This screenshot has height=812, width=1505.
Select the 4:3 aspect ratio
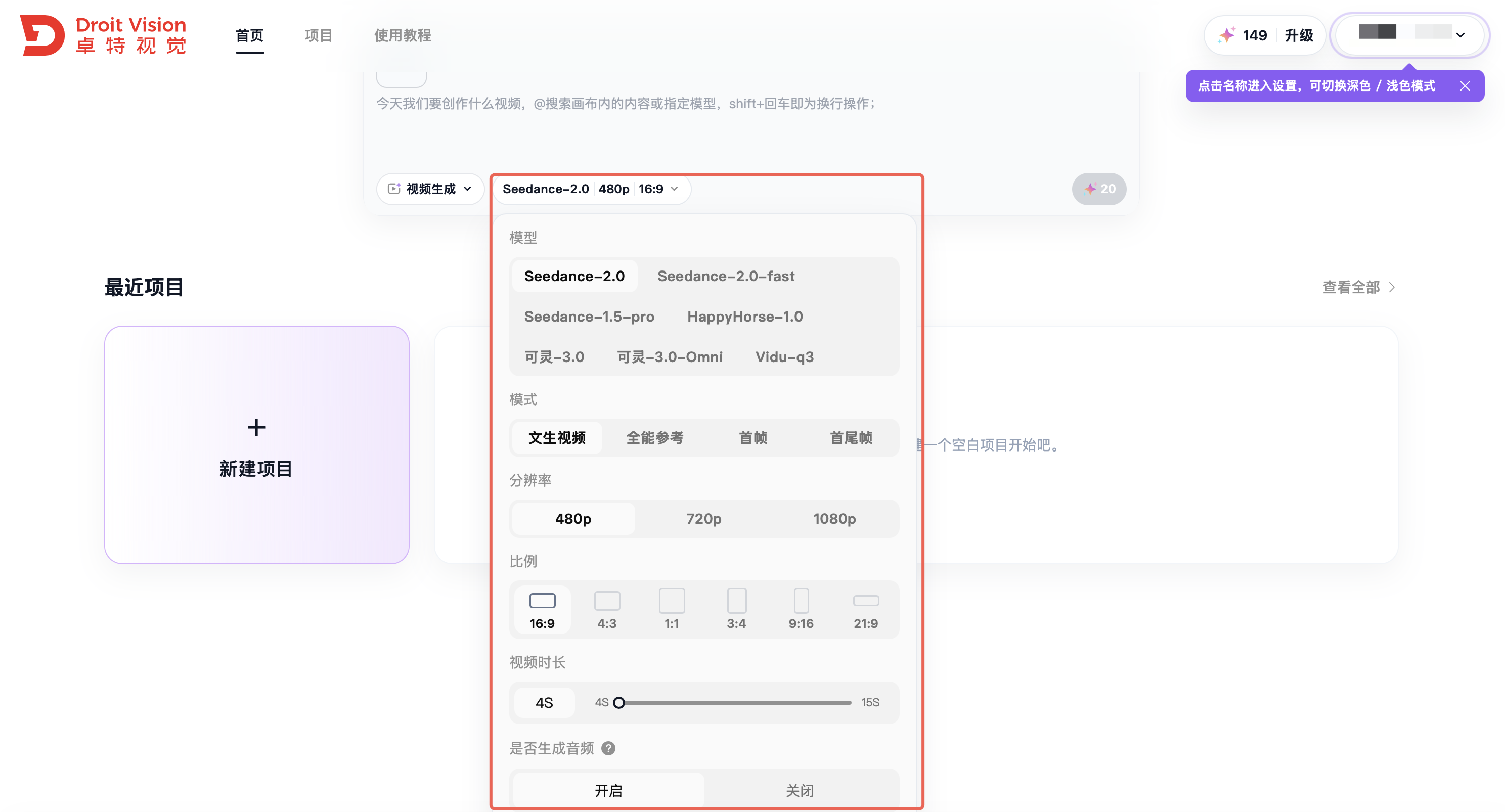607,609
